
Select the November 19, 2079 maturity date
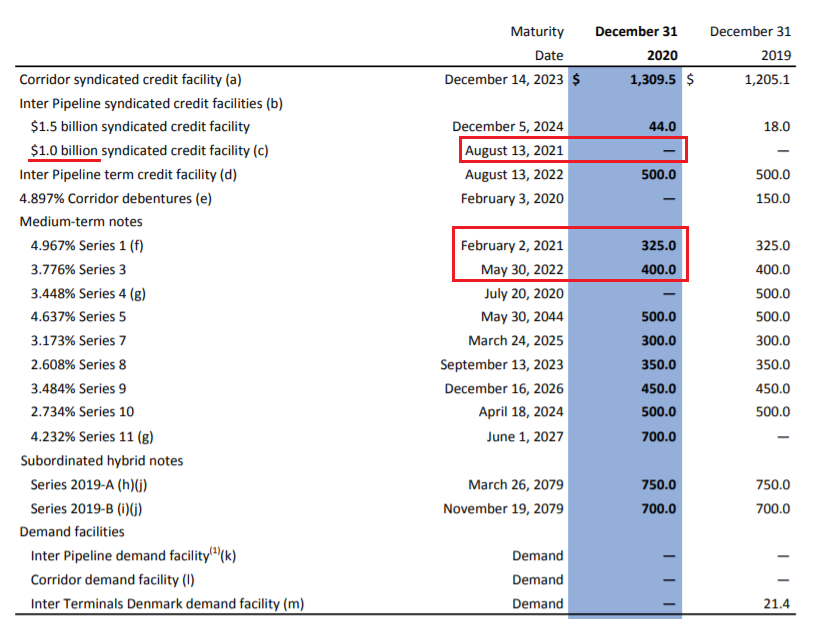point(503,509)
